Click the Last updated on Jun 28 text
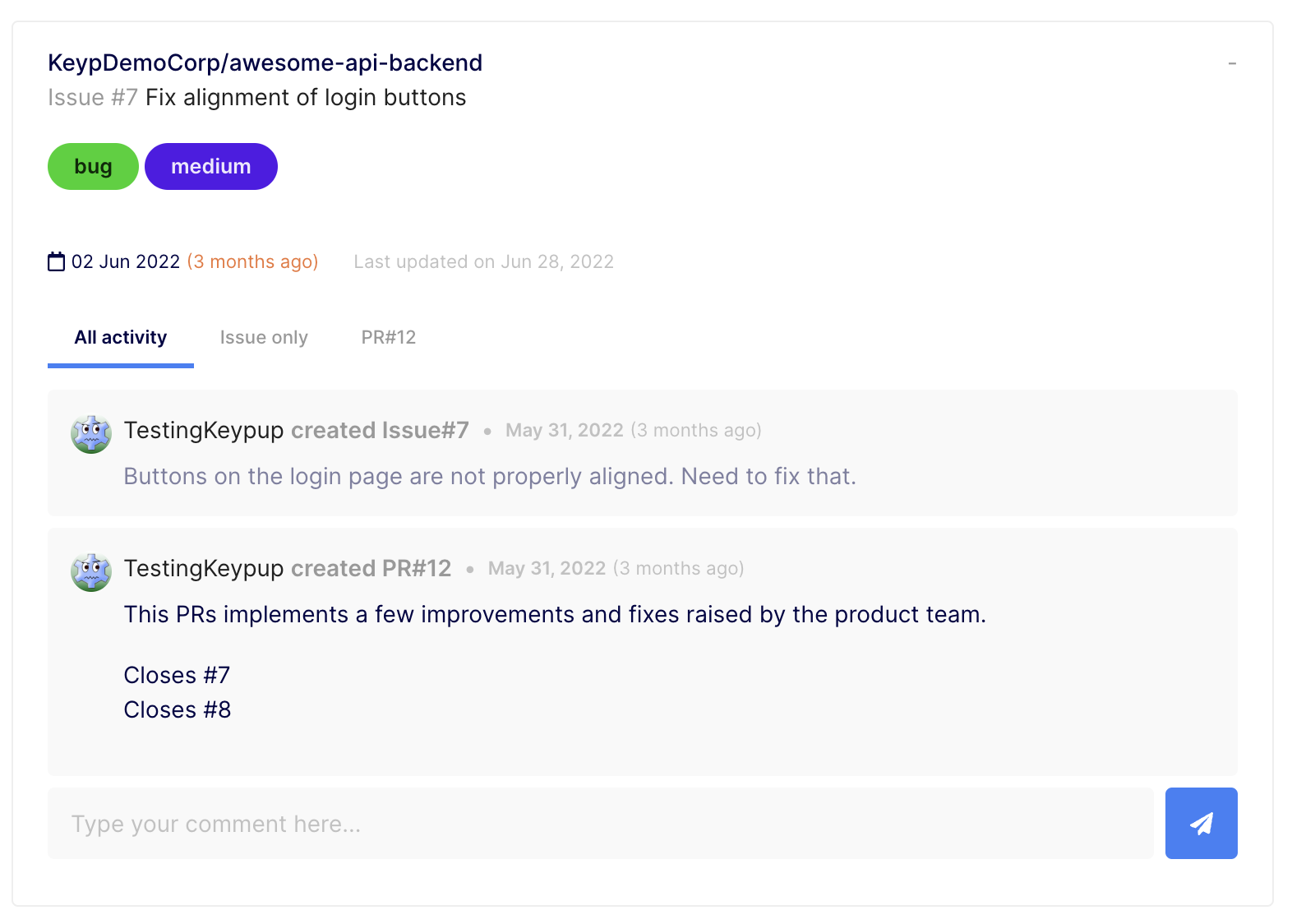1292x924 pixels. [483, 262]
